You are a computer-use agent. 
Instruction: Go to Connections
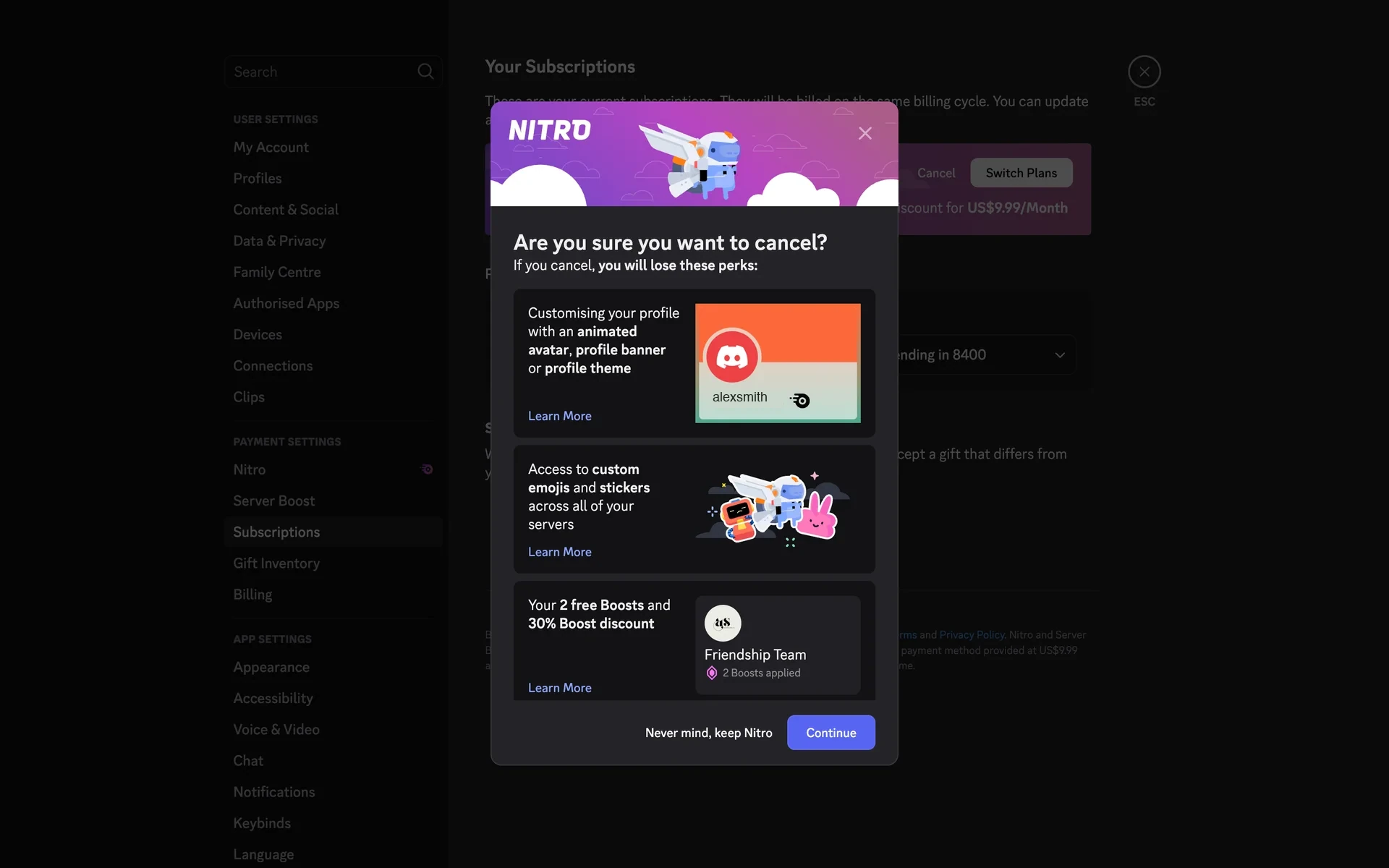333,366
